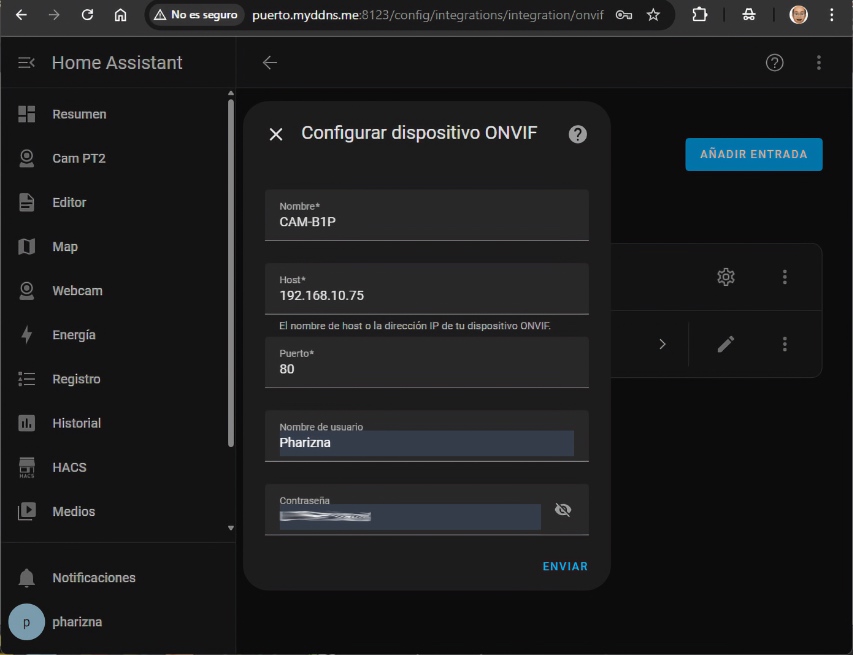Click ENVIAR to submit the form
This screenshot has width=853, height=655.
coord(565,566)
